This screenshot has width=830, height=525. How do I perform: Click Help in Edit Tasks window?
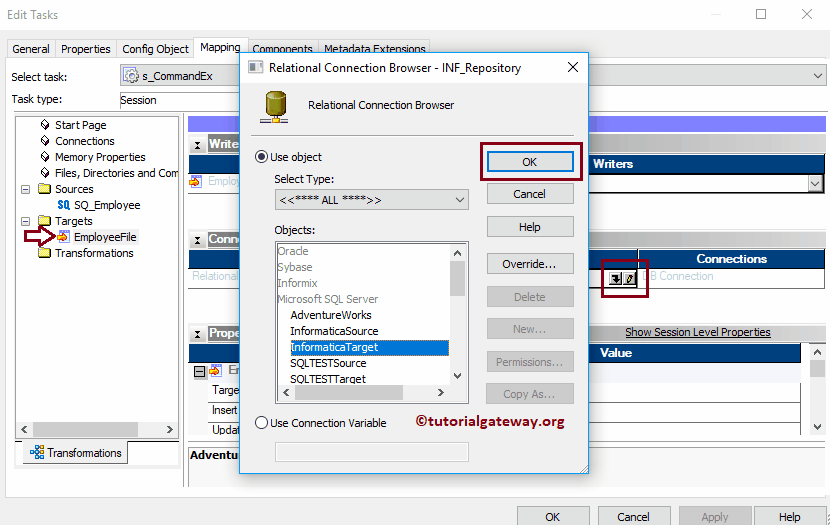[789, 517]
